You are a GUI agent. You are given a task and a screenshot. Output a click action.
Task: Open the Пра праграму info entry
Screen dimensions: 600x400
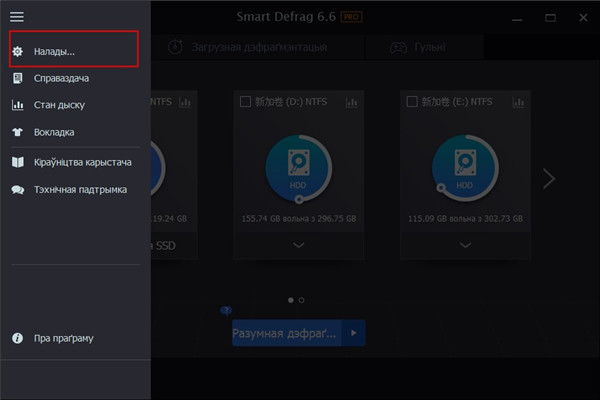coord(17,338)
